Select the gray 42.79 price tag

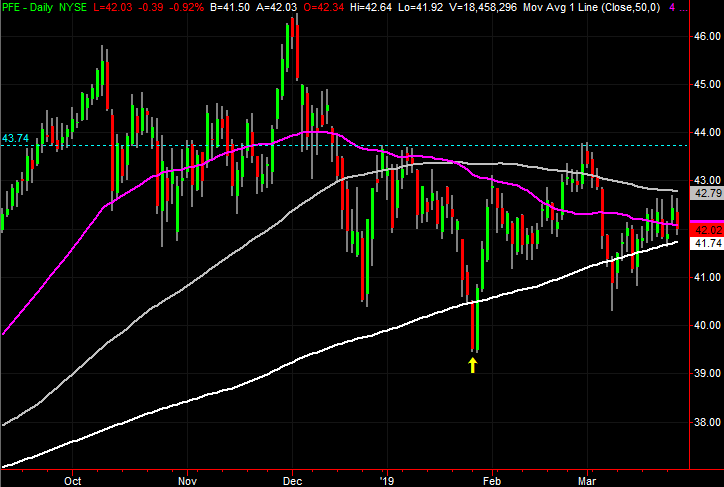706,193
